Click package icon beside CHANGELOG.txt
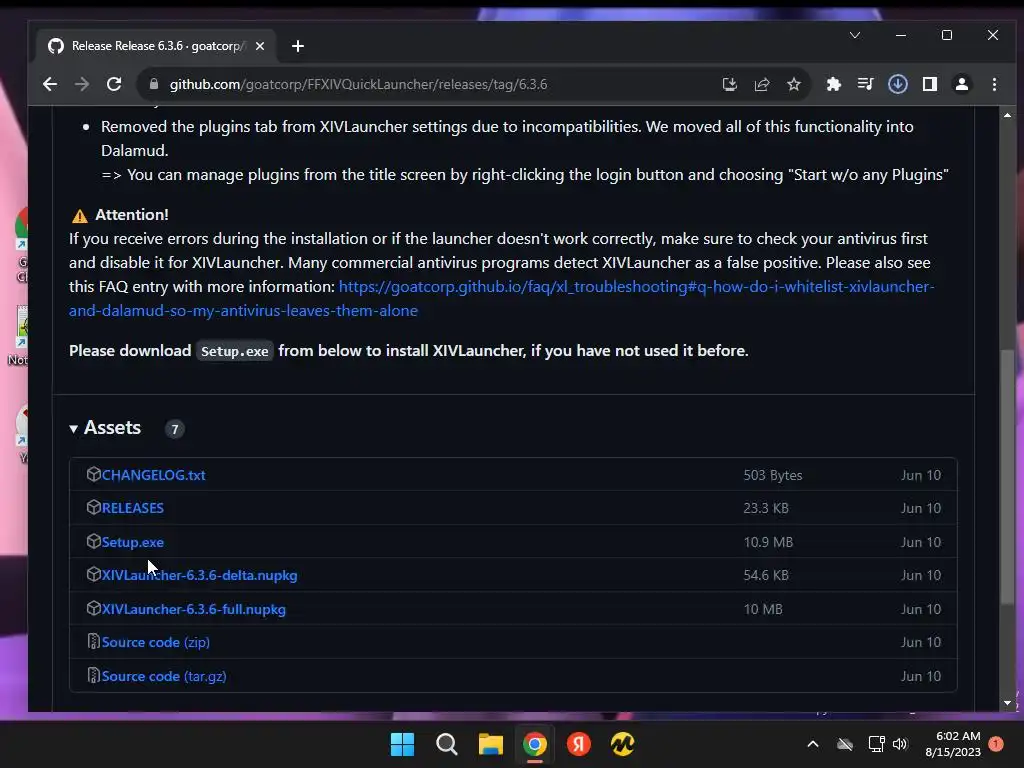 [93, 475]
